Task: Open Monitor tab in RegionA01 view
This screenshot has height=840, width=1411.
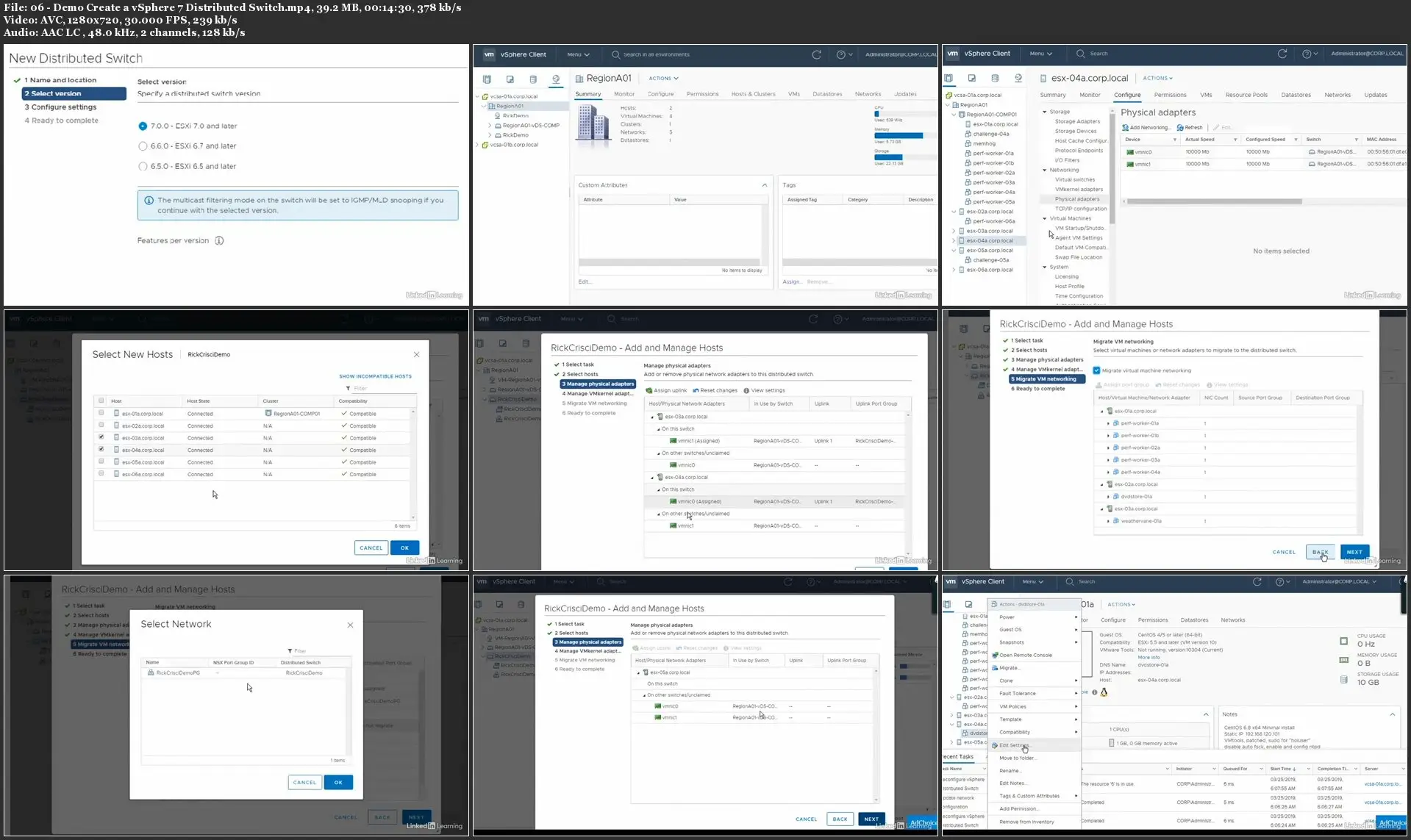Action: click(624, 94)
